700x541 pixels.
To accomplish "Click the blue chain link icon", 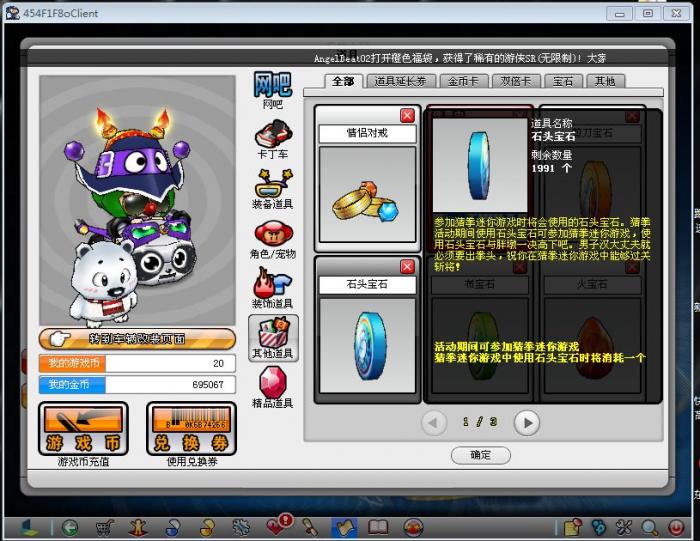I will tap(599, 528).
